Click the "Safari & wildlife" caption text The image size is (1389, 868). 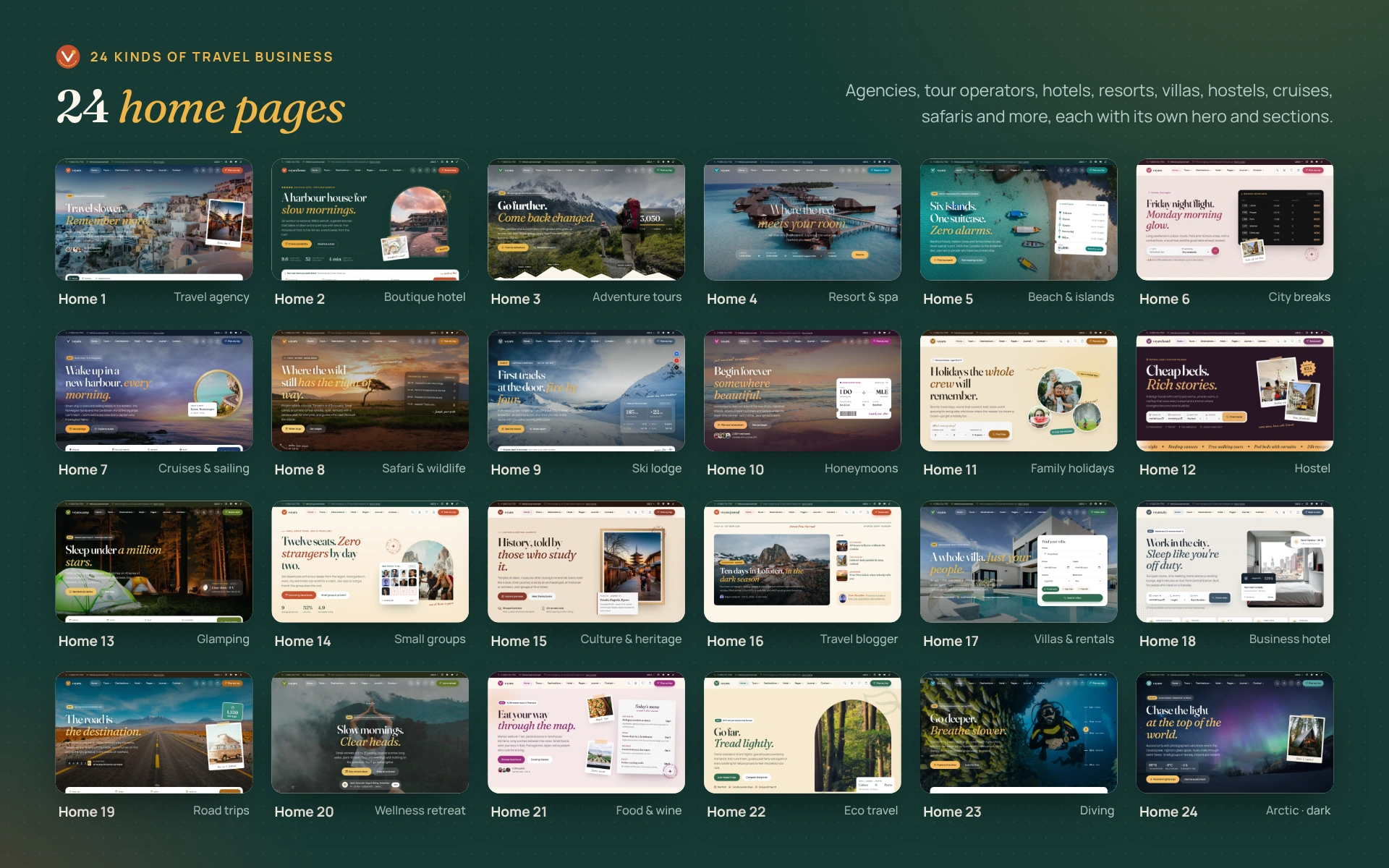click(424, 469)
